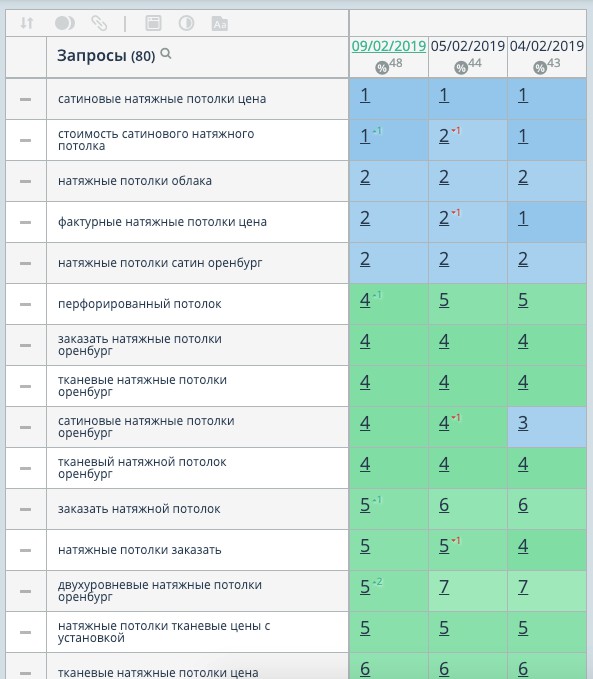The image size is (593, 679).
Task: Open the 09/02/2019 date column link
Action: coord(389,46)
